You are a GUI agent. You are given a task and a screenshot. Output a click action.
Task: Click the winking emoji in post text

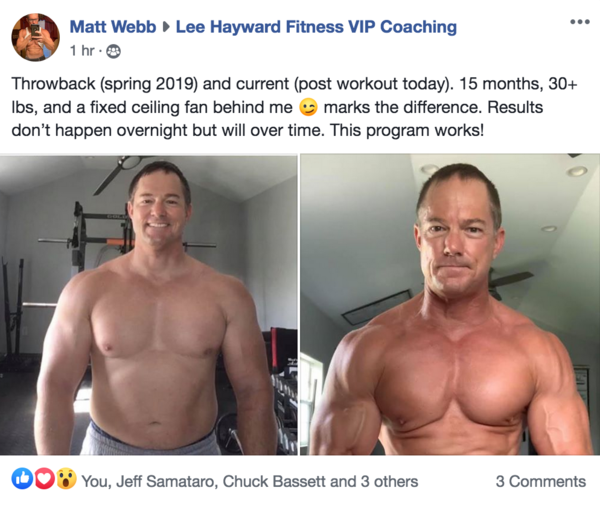coord(308,108)
